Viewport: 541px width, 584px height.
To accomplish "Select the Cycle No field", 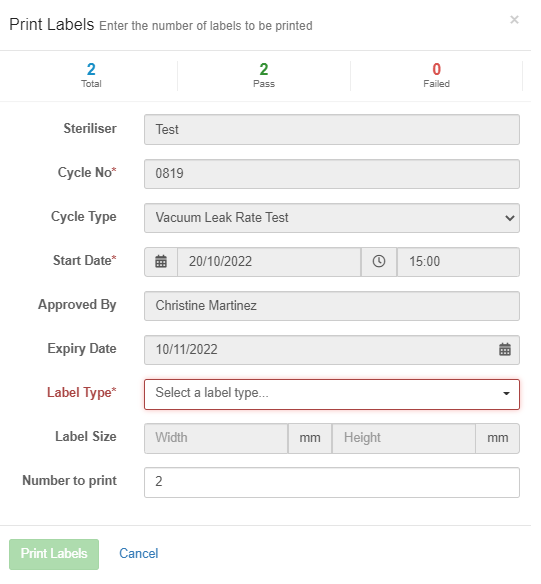I will pyautogui.click(x=331, y=174).
